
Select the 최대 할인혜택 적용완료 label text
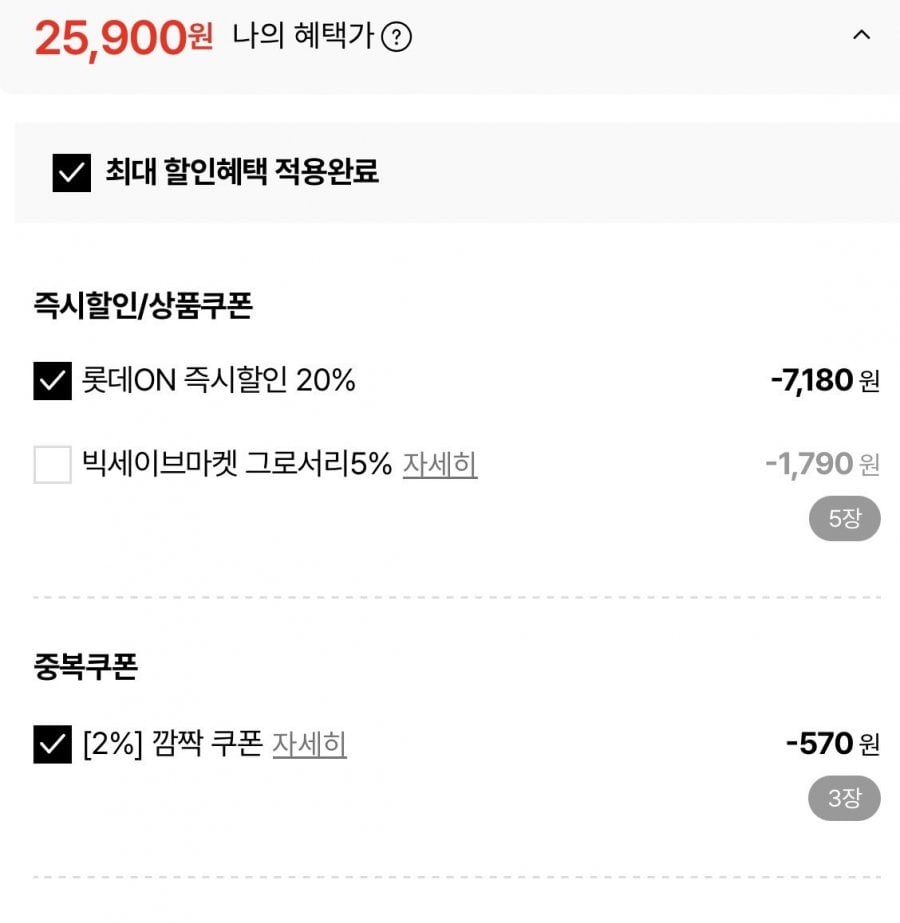tap(242, 172)
